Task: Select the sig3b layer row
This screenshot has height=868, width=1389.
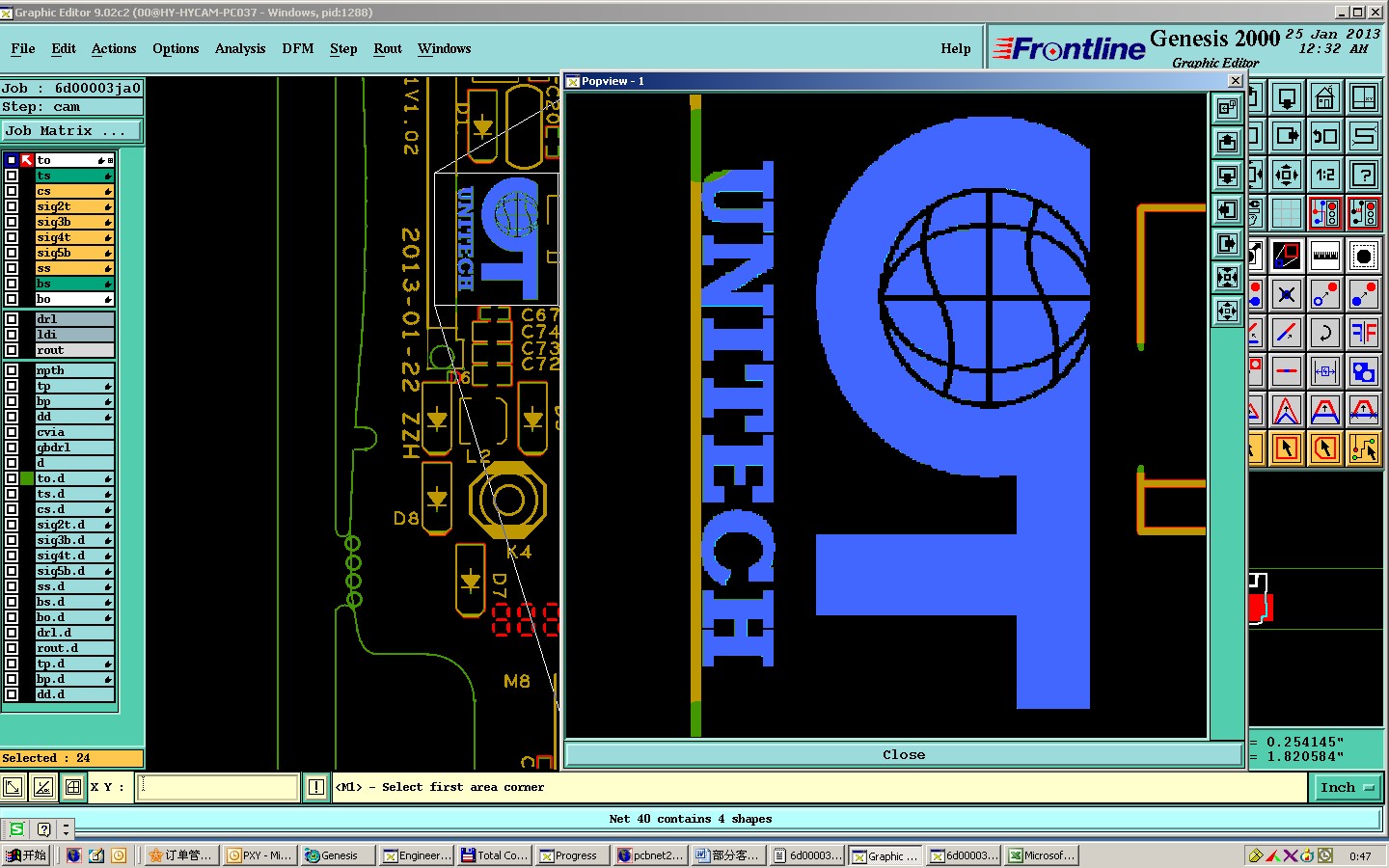Action: 74,222
